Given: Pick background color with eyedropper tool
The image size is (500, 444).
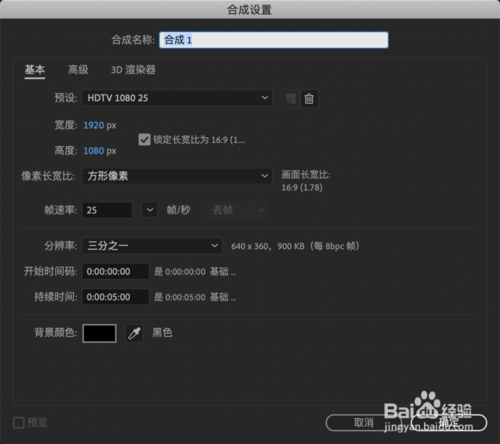Looking at the screenshot, I should click(134, 333).
